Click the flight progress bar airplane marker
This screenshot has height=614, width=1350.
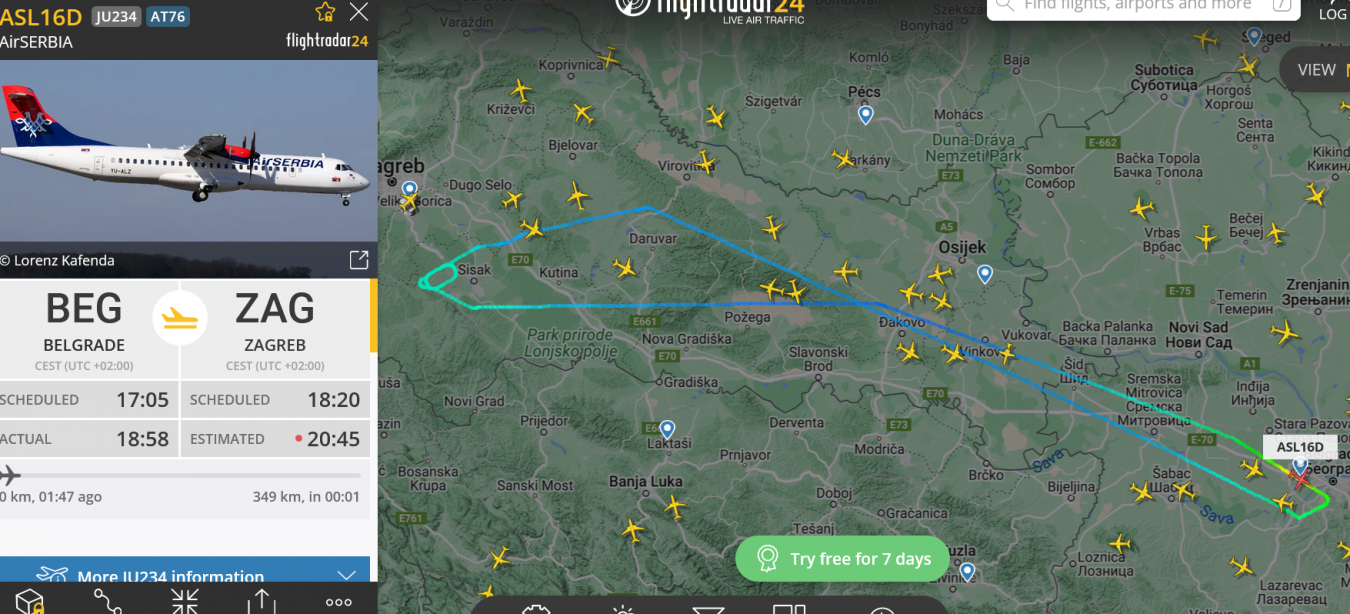tap(9, 474)
